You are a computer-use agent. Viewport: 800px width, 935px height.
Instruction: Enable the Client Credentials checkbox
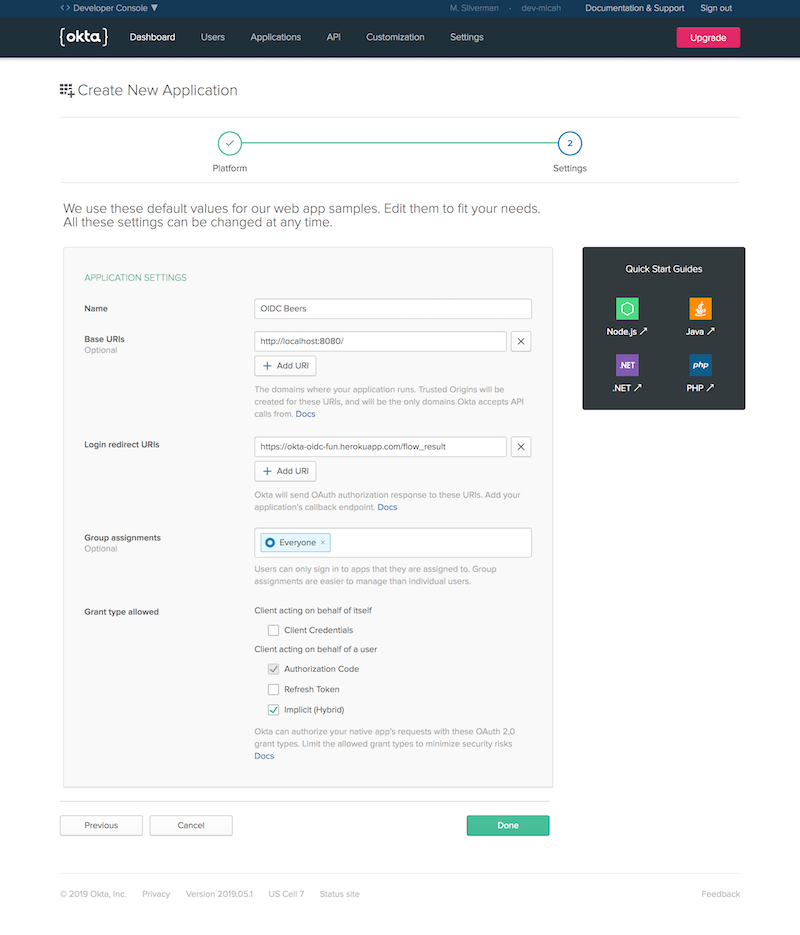point(273,630)
